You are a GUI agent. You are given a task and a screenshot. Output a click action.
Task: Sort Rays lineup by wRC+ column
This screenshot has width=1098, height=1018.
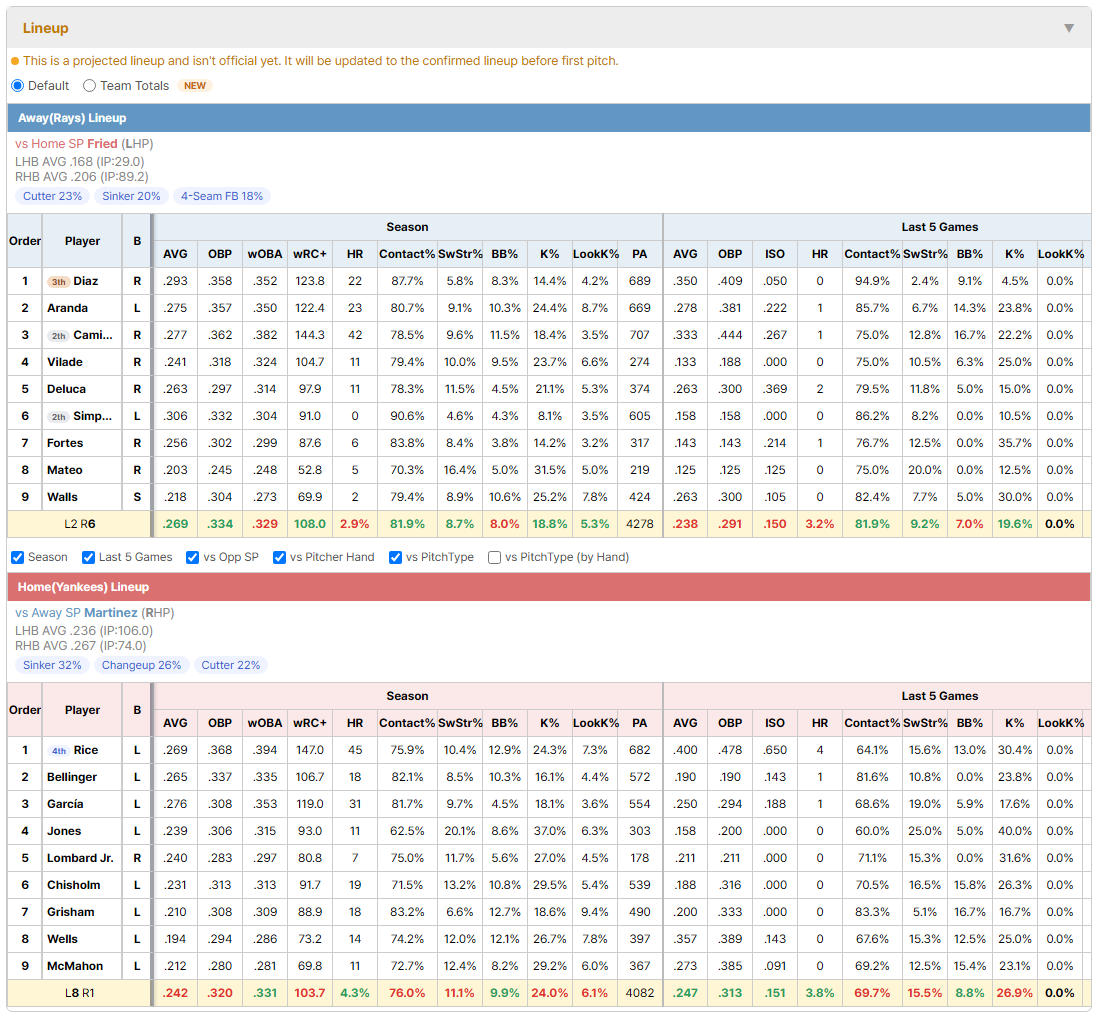[310, 254]
